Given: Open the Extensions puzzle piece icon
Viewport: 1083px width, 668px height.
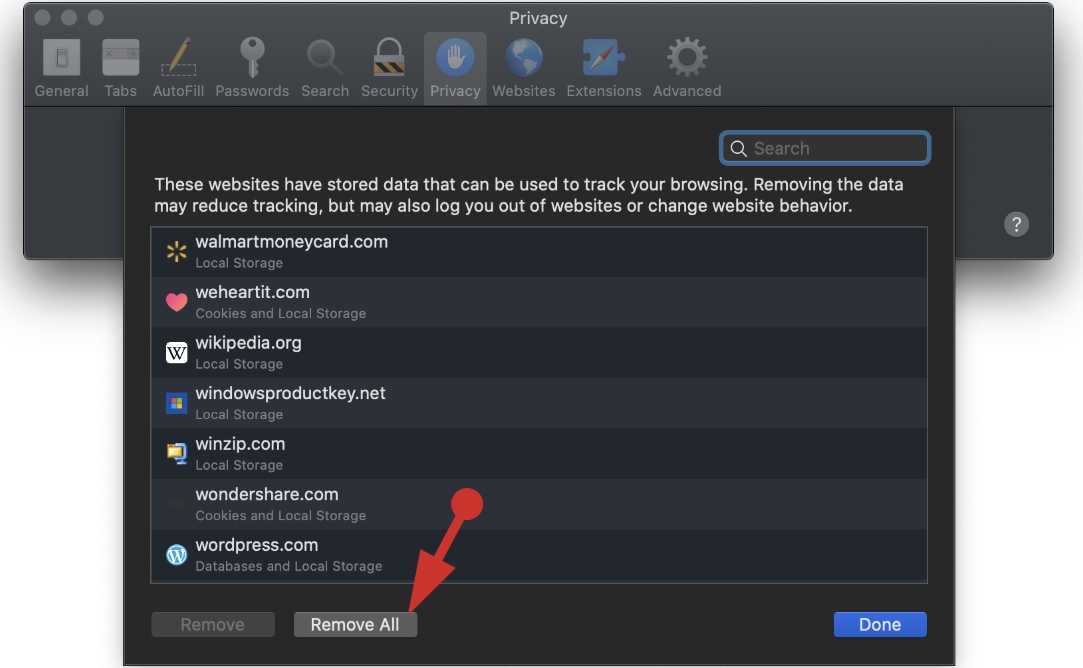Looking at the screenshot, I should pyautogui.click(x=604, y=57).
